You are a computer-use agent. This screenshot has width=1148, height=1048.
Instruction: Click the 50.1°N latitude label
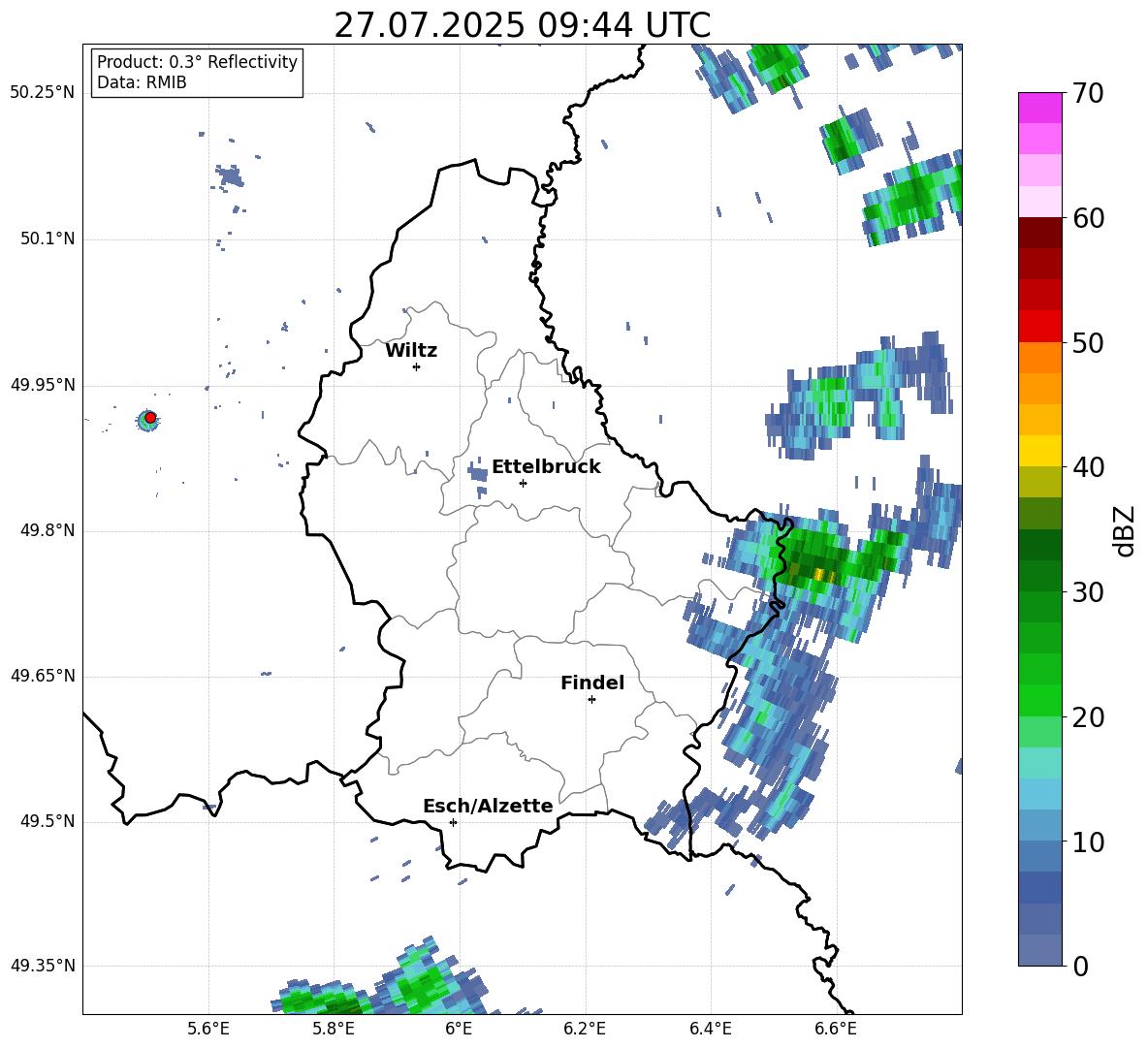48,238
